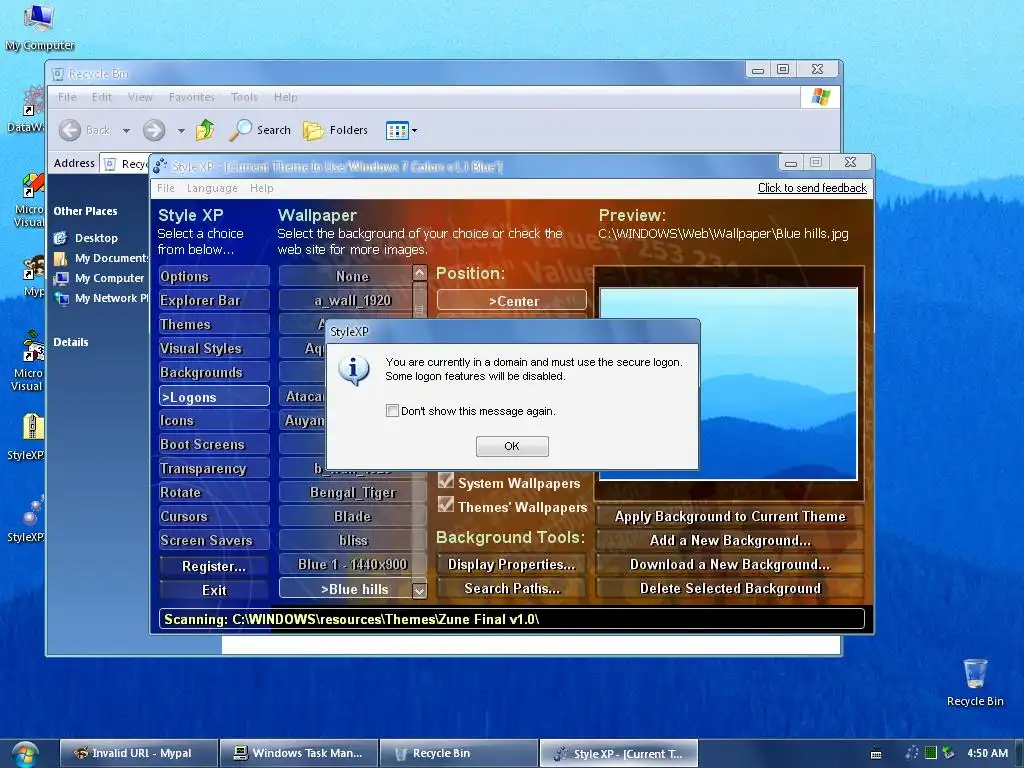Screen dimensions: 1024x768
Task: Expand Forward history dropdown arrow
Action: [181, 131]
